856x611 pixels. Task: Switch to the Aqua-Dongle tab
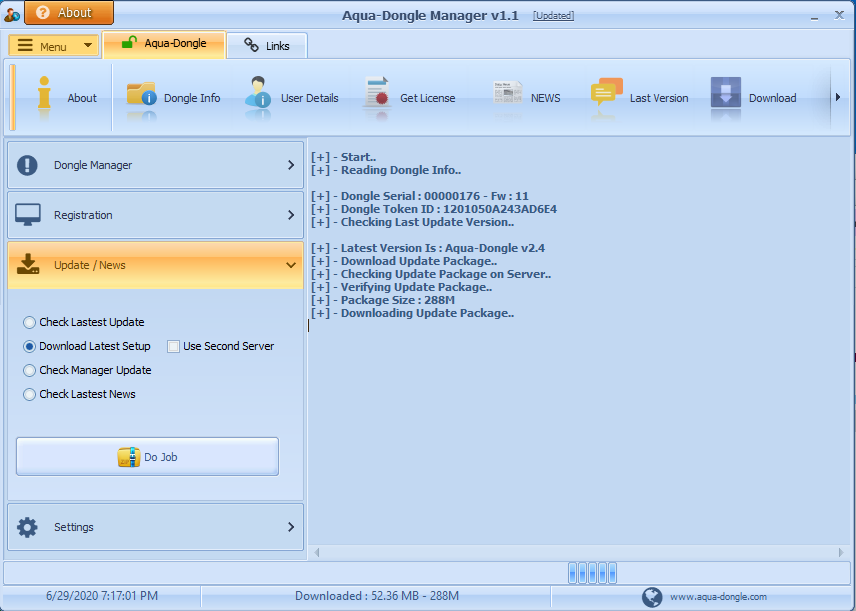coord(164,44)
